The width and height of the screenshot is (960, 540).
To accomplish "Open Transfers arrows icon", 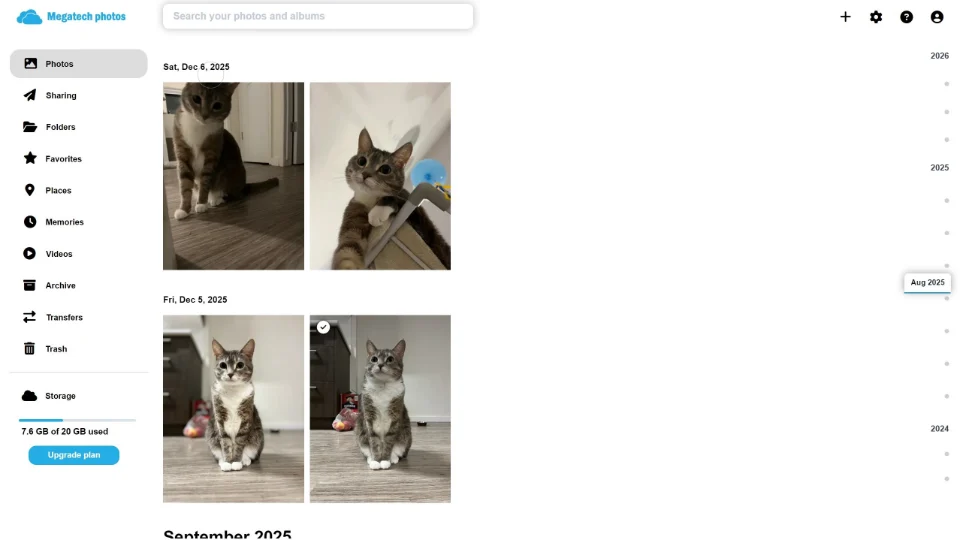I will (x=29, y=317).
